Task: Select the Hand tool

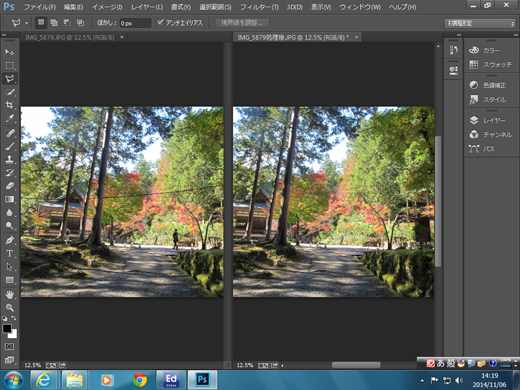Action: point(10,294)
